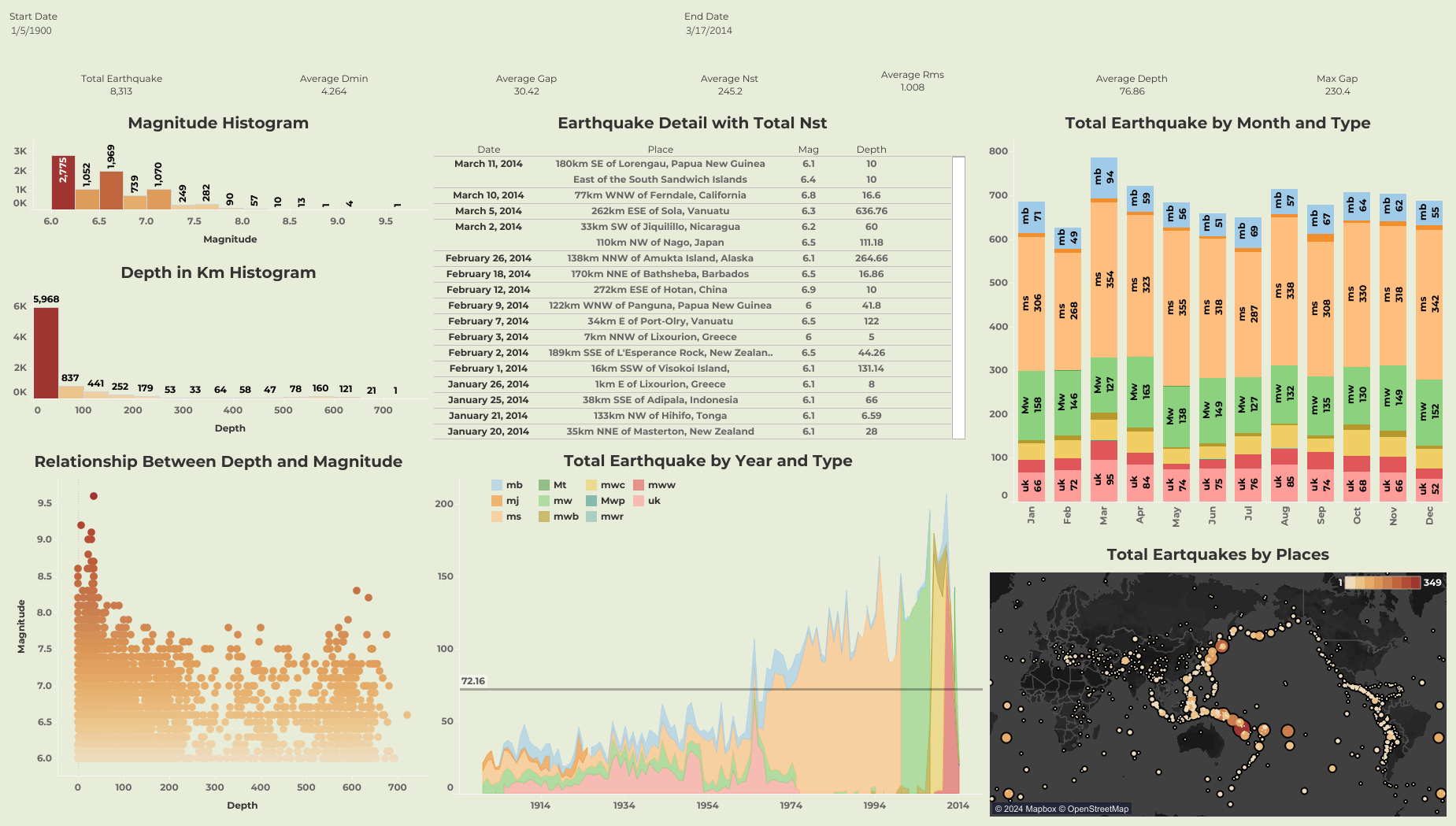Screen dimensions: 1456x826
Task: Select Average Depth value 76.86
Action: pos(1132,91)
